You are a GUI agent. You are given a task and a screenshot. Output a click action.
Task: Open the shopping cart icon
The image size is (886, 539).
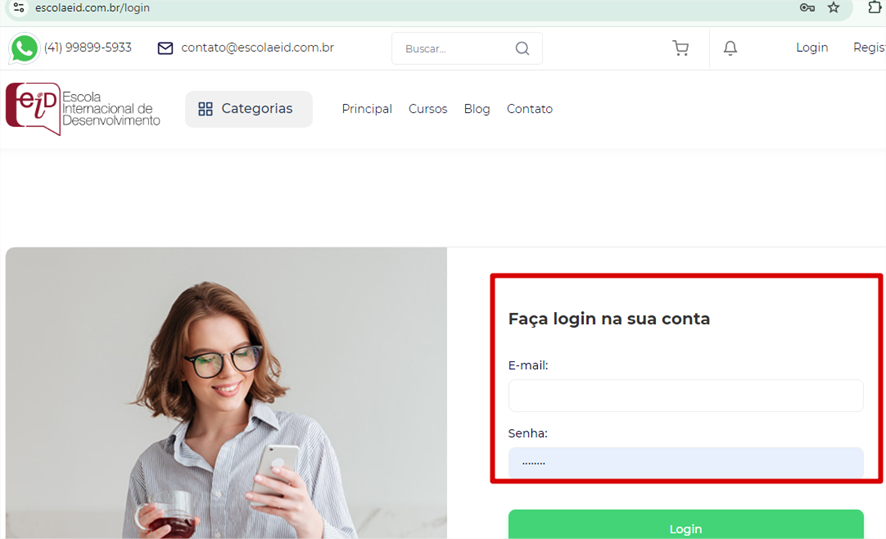tap(681, 48)
